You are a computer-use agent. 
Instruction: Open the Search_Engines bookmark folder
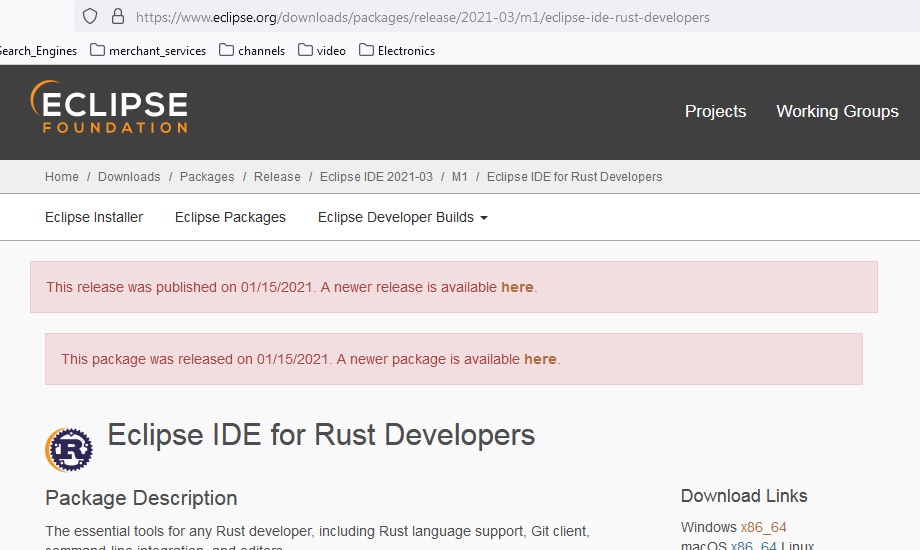[38, 51]
